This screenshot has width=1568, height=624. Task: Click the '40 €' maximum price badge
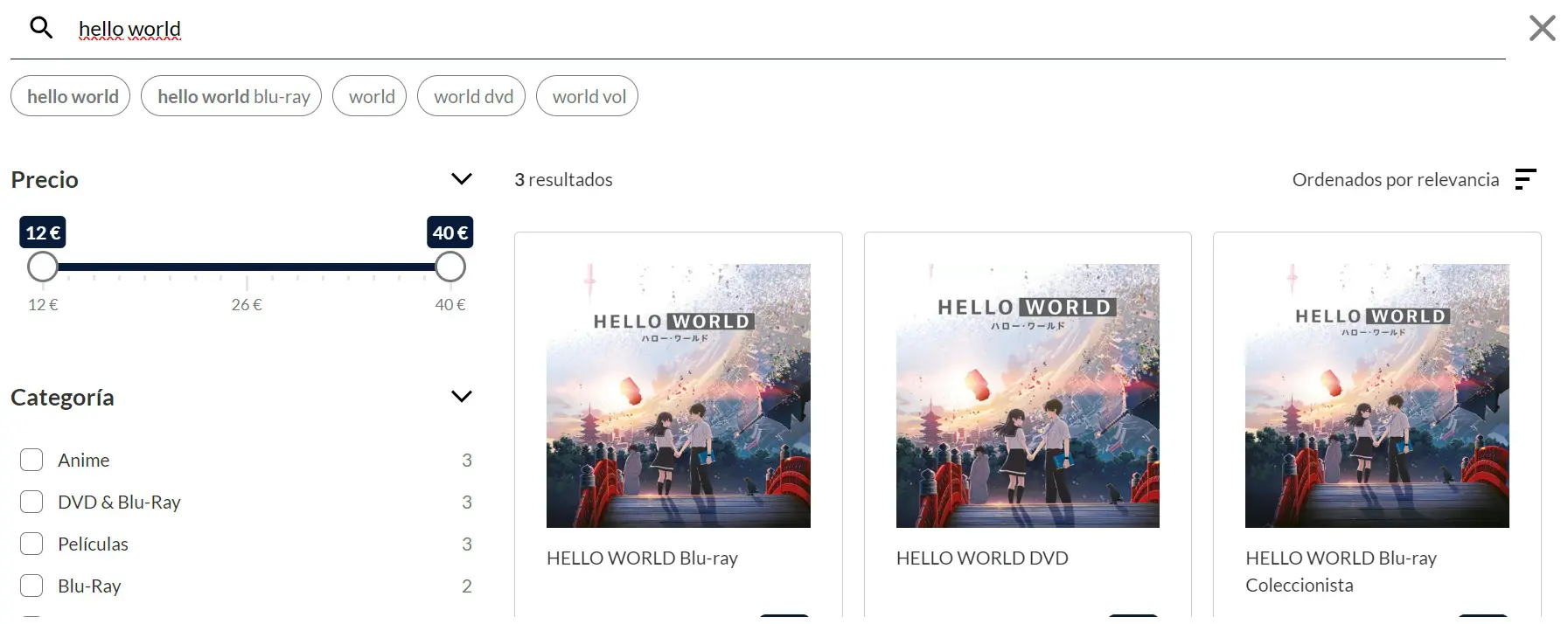[x=450, y=232]
